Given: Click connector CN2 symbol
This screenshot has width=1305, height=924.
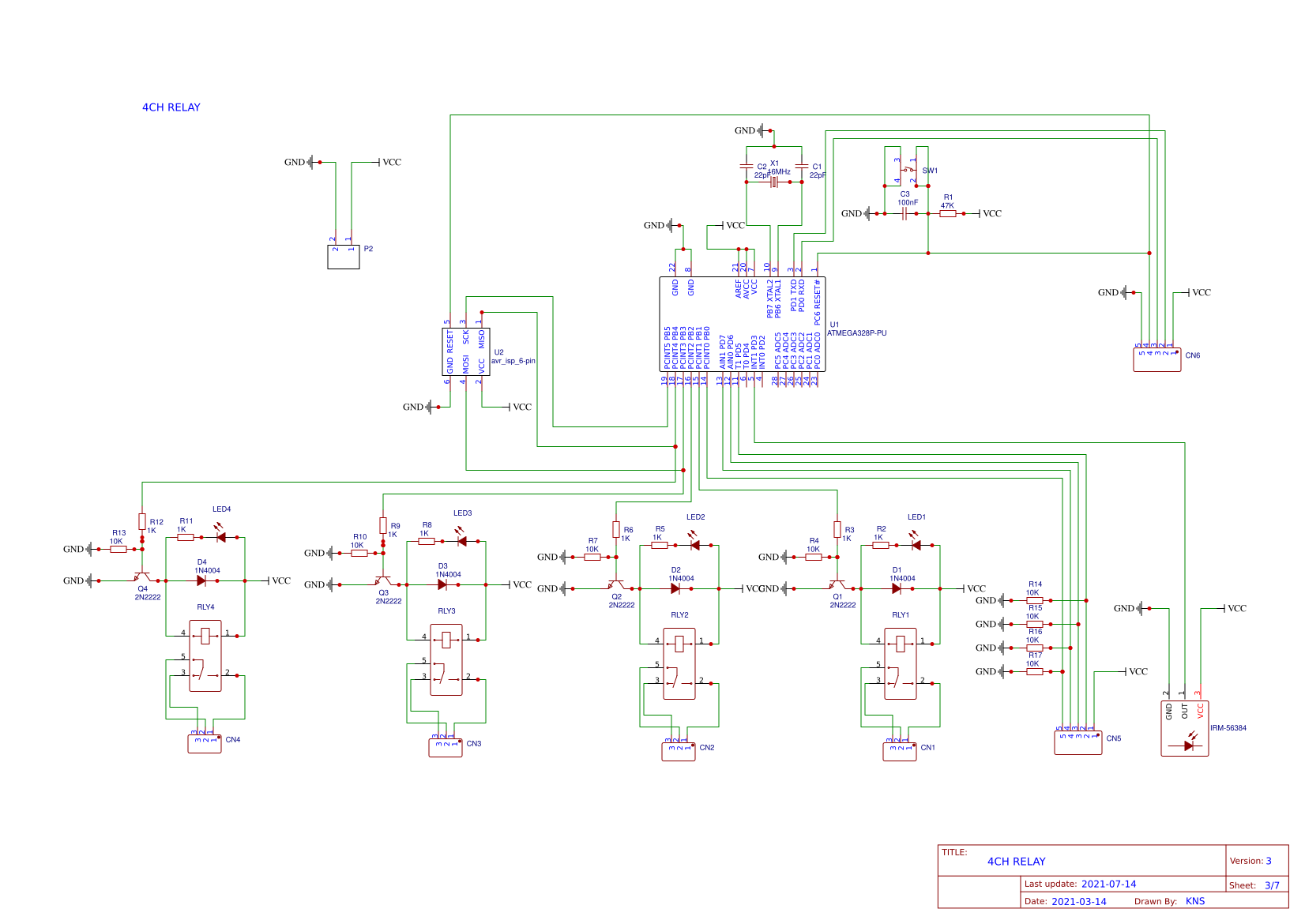Looking at the screenshot, I should (x=679, y=750).
